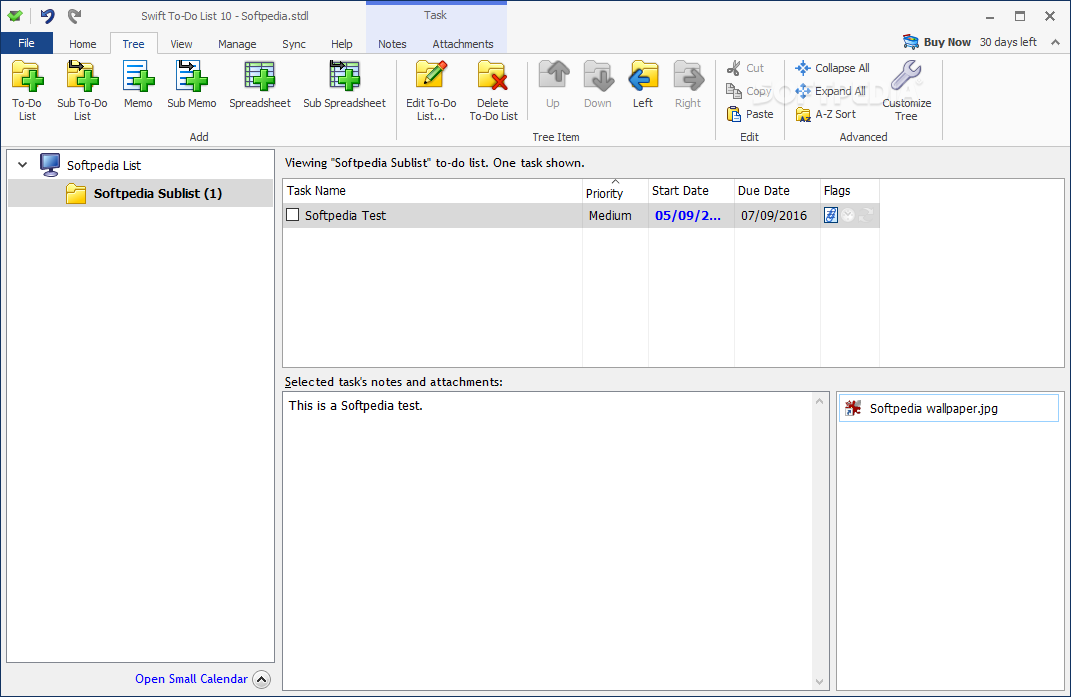This screenshot has width=1071, height=697.
Task: Expand the small calendar arrow button
Action: click(262, 679)
